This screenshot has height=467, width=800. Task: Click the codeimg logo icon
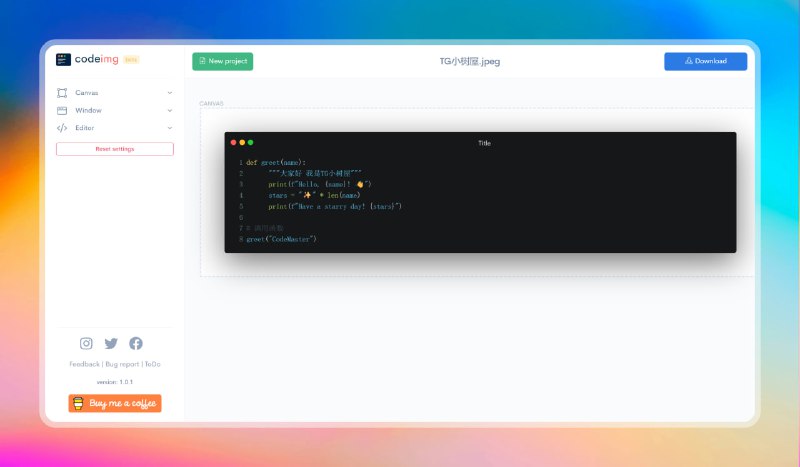(63, 60)
